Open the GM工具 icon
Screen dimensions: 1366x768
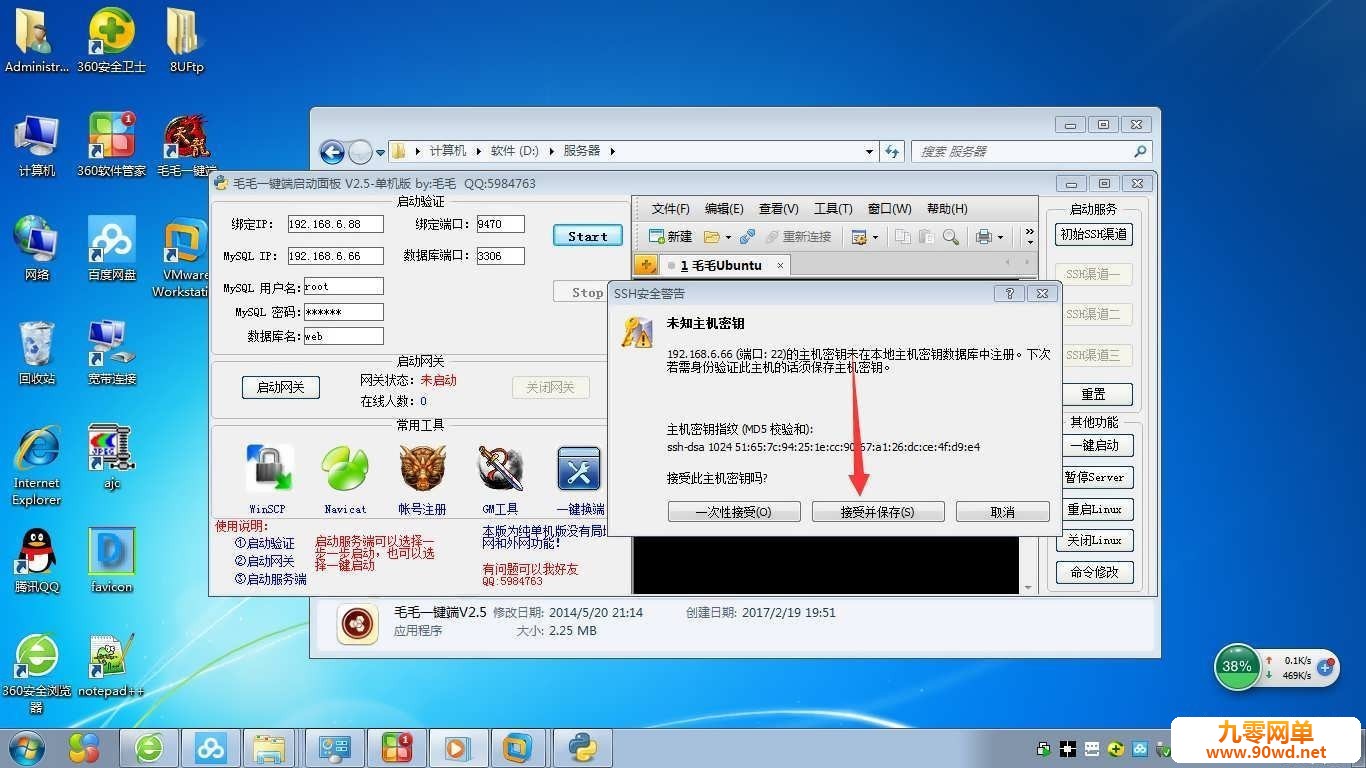coord(501,468)
